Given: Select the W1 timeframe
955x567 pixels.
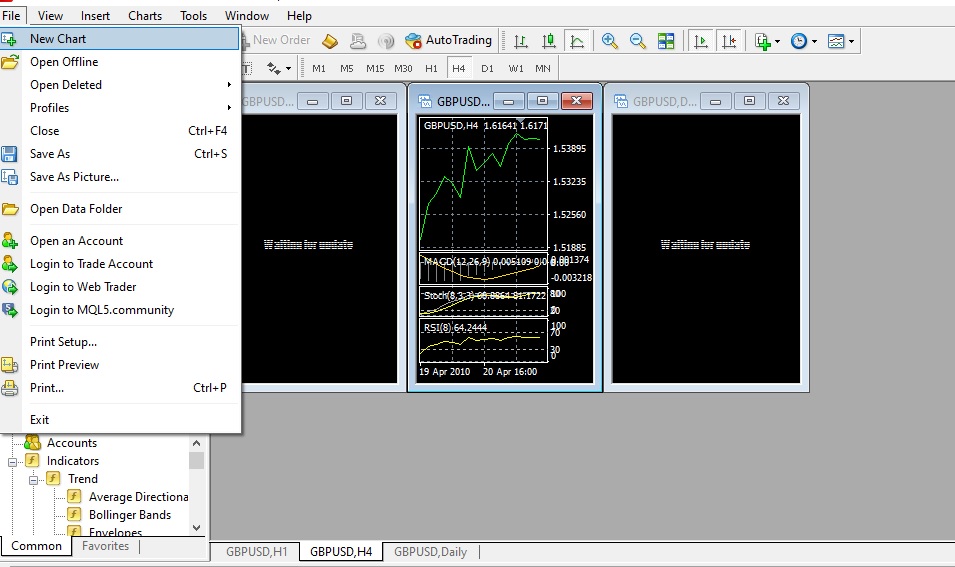Looking at the screenshot, I should coord(515,68).
